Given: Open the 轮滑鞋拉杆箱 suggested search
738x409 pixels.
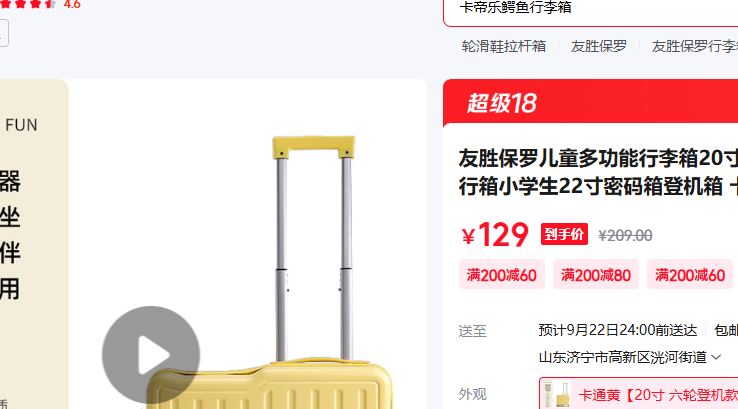Looking at the screenshot, I should [504, 46].
